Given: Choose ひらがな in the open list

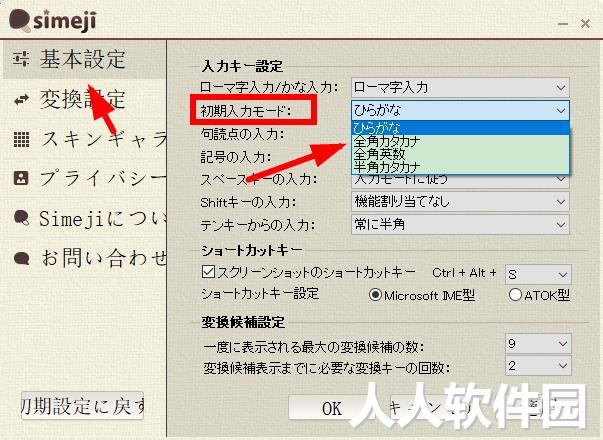Looking at the screenshot, I should click(460, 127).
